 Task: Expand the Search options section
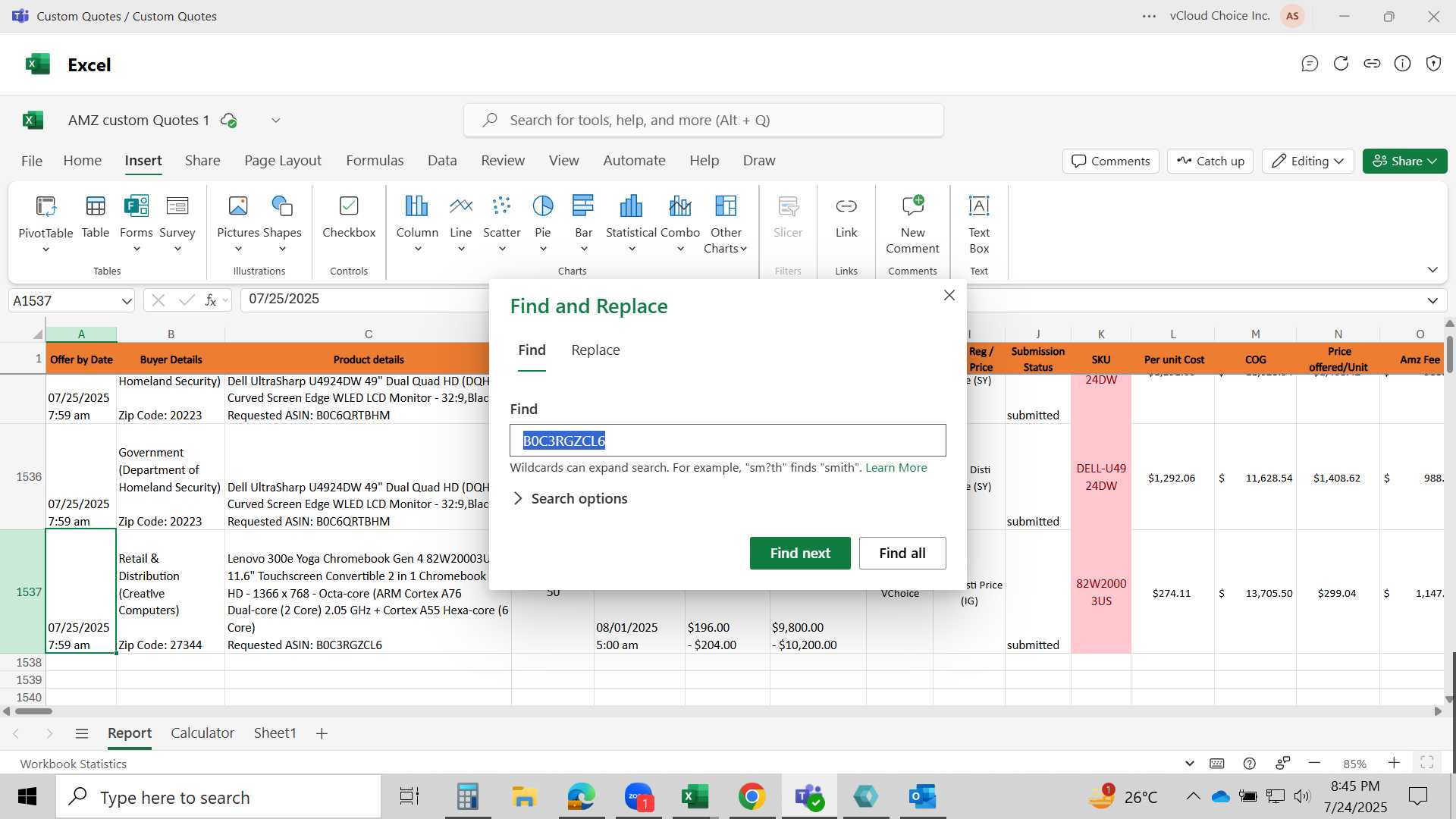(570, 498)
